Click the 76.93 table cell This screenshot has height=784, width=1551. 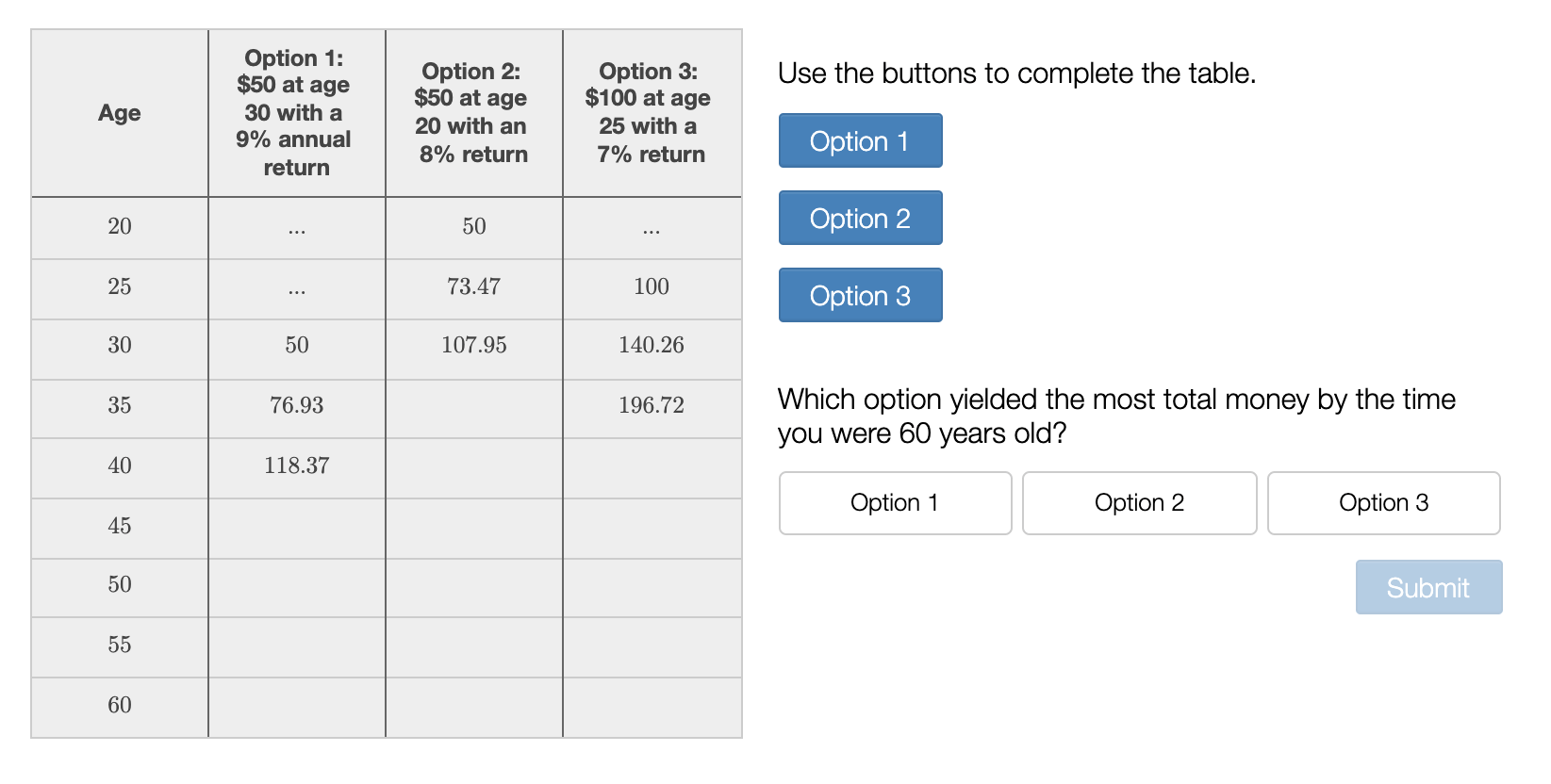(x=296, y=405)
